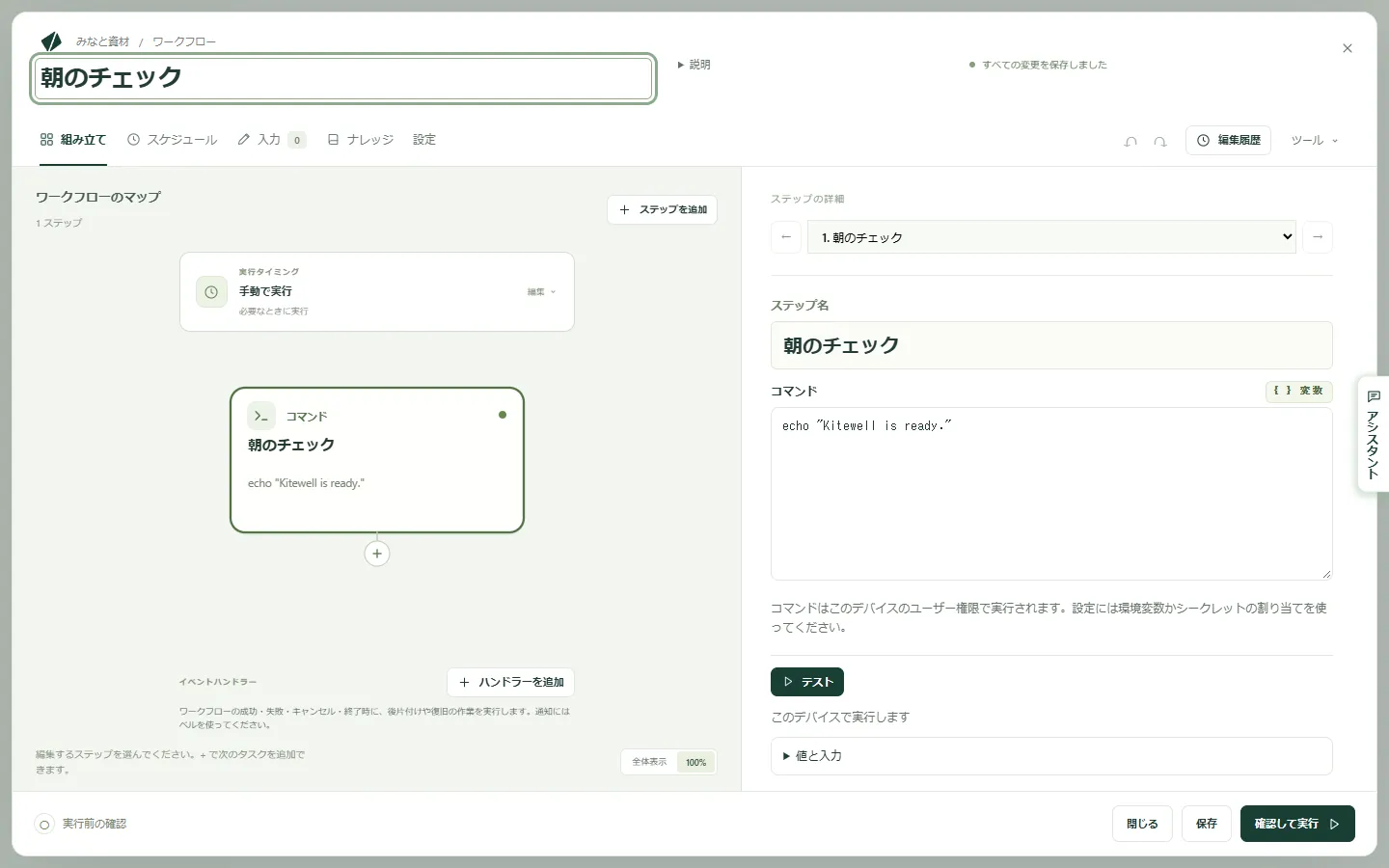
Task: Click the 100% zoom level button
Action: 695,762
